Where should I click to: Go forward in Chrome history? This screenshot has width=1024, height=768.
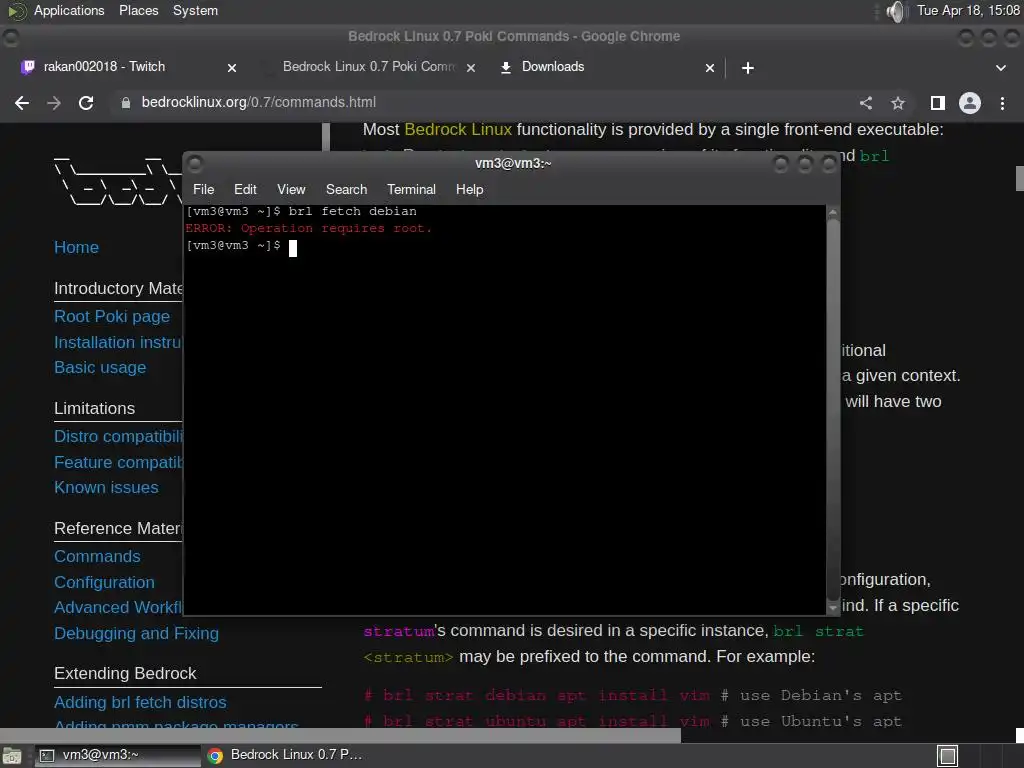[54, 103]
